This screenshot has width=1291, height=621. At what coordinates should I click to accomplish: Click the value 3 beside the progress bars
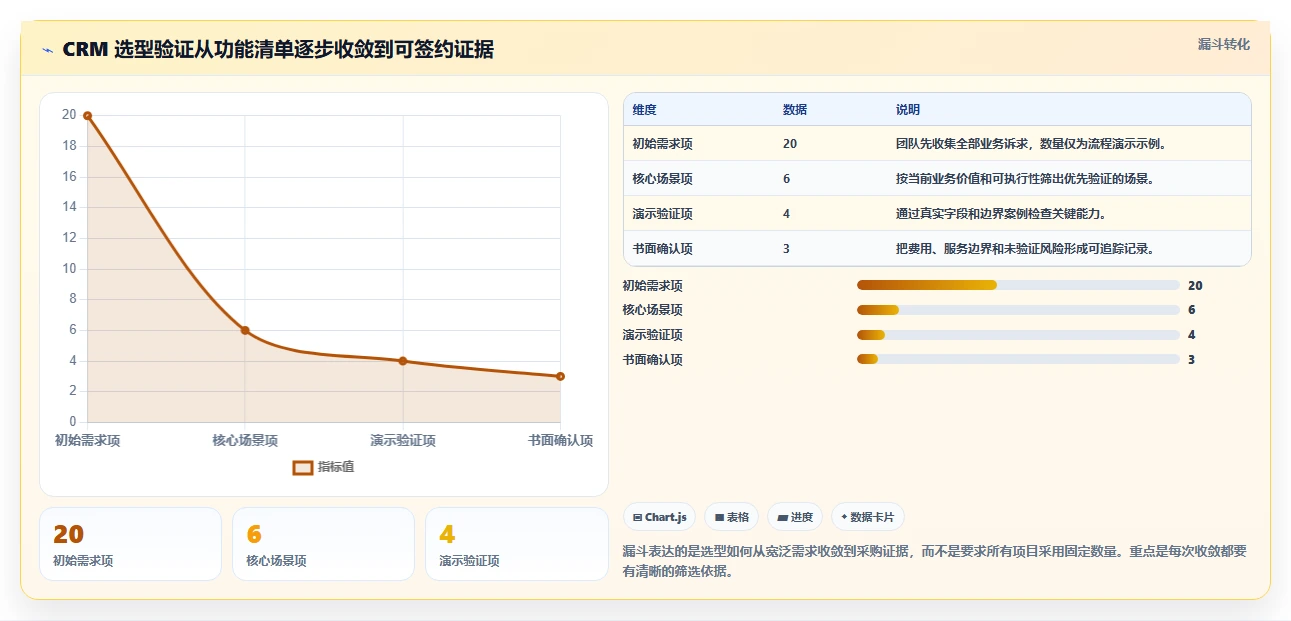1191,359
